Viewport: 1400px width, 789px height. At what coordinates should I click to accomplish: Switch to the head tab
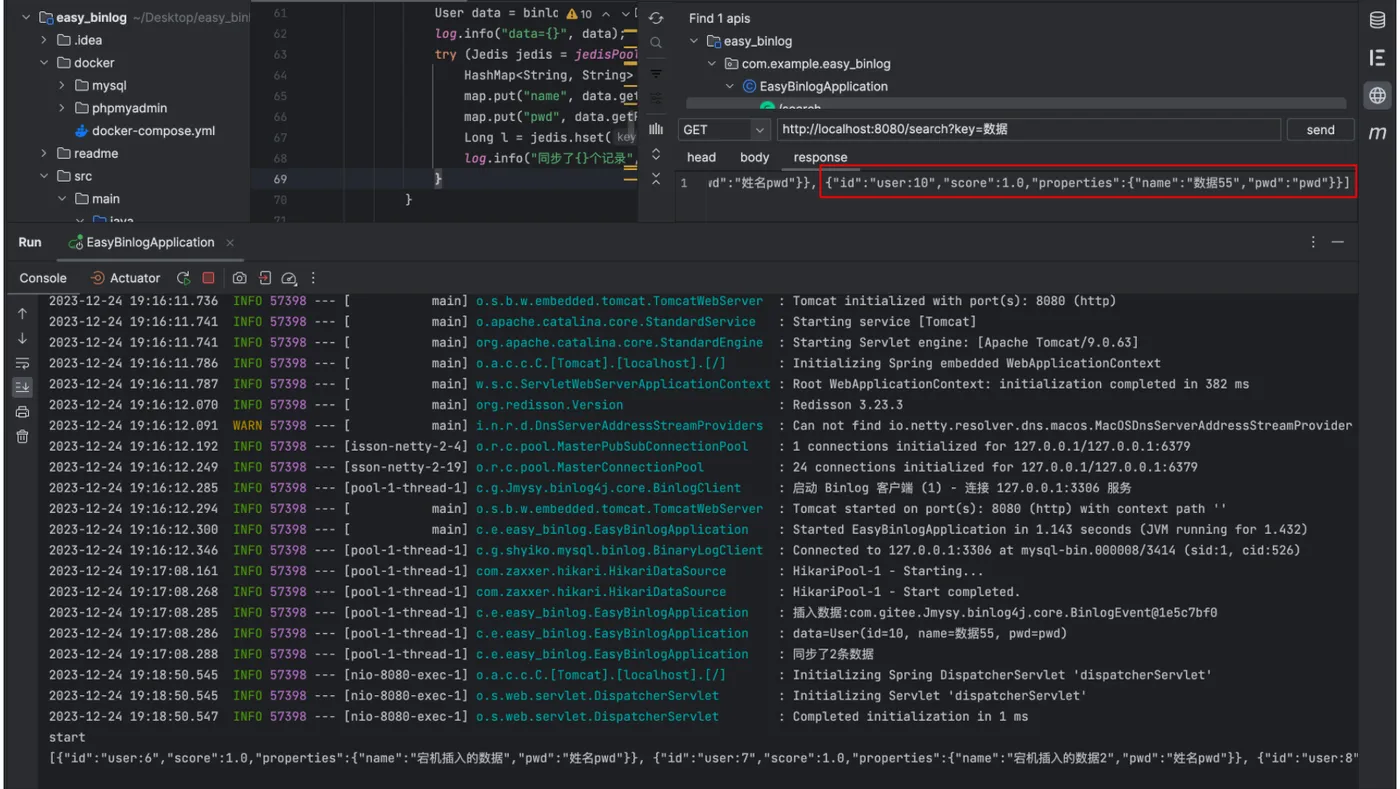701,157
